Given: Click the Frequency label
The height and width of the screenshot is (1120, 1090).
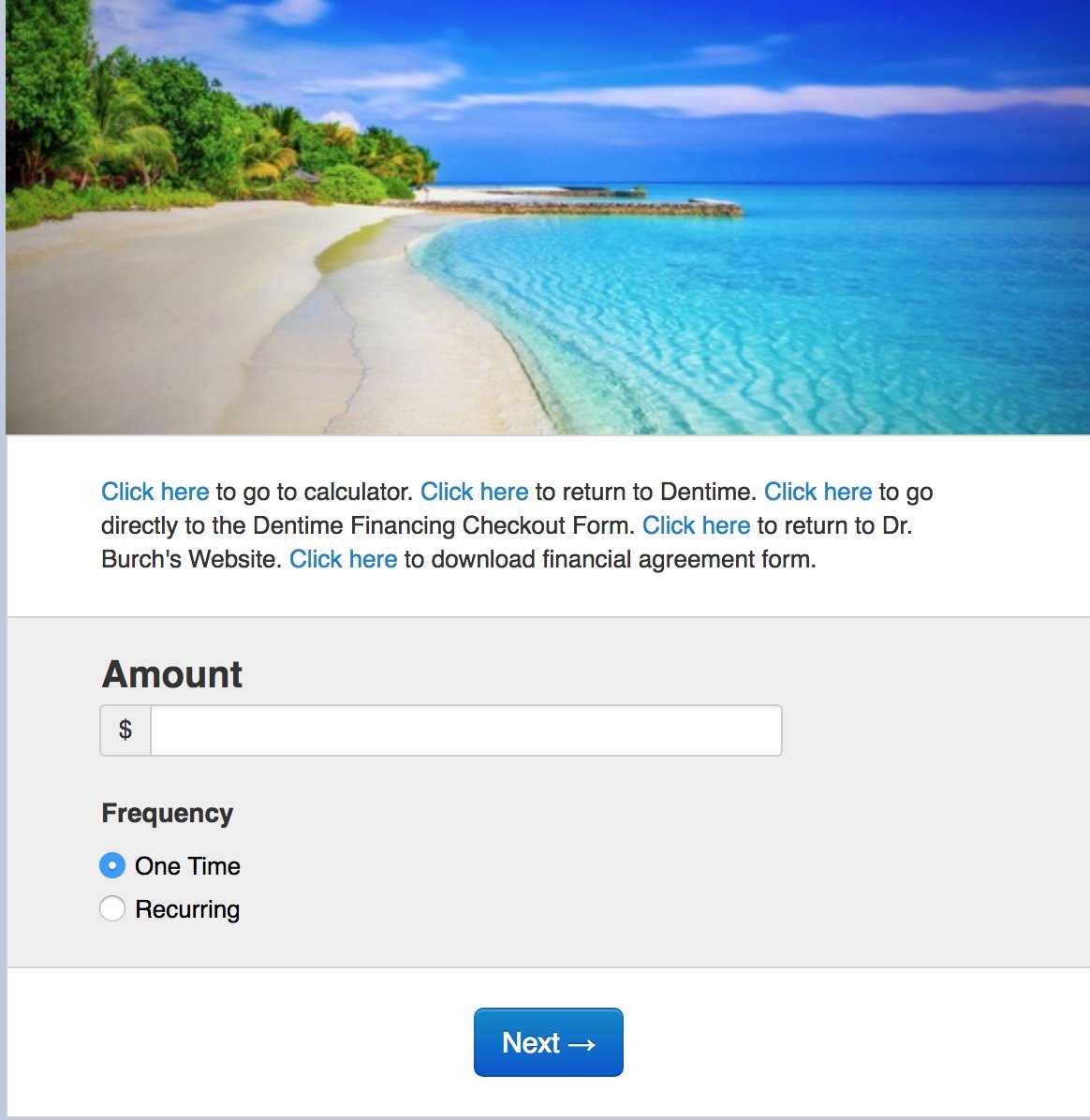Looking at the screenshot, I should pos(167,814).
